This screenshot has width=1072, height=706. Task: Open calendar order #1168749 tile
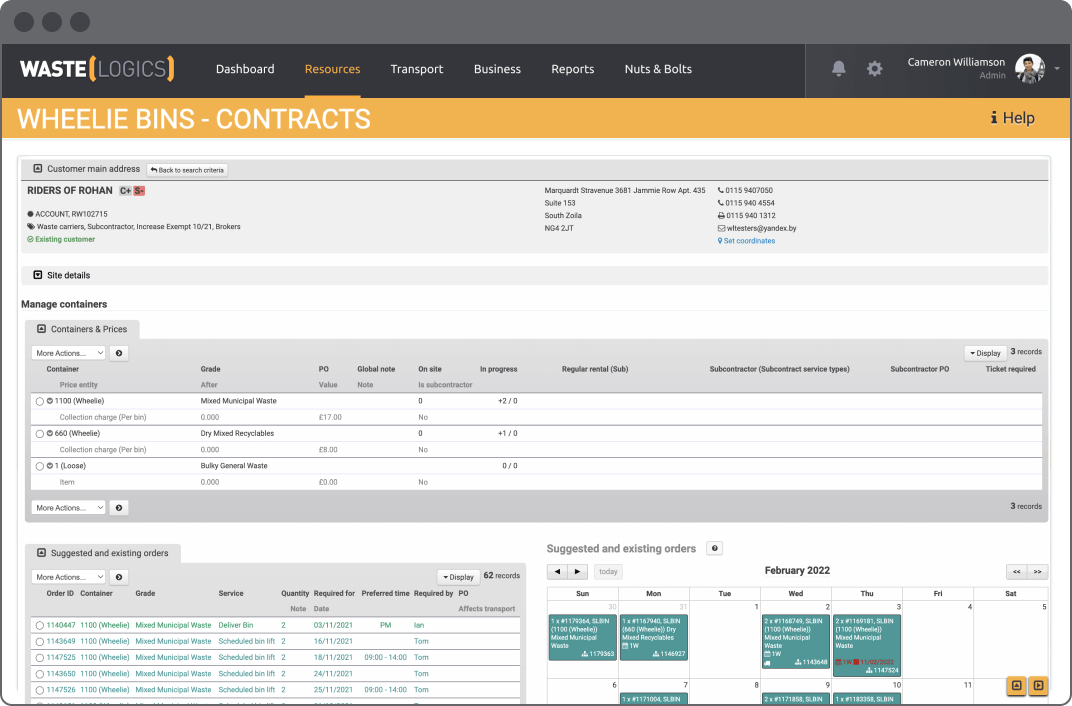(x=796, y=642)
